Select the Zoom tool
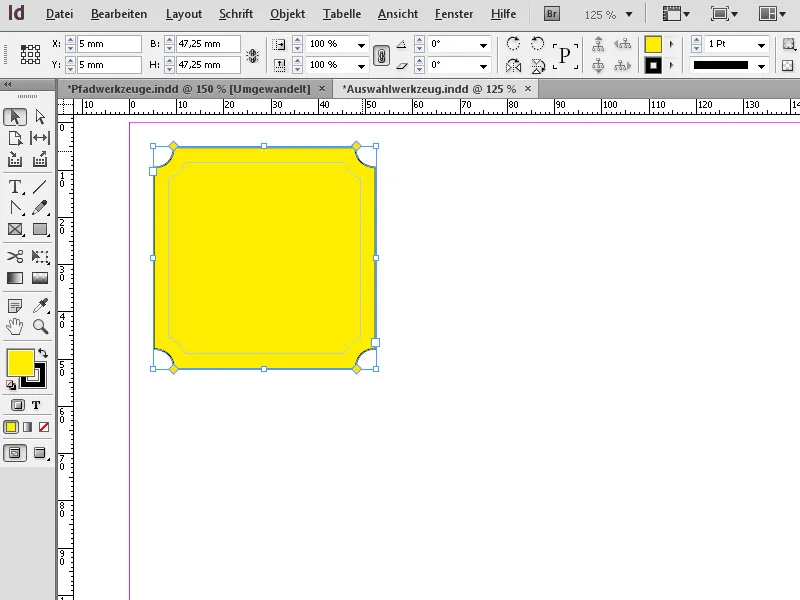Viewport: 800px width, 600px height. click(x=40, y=327)
